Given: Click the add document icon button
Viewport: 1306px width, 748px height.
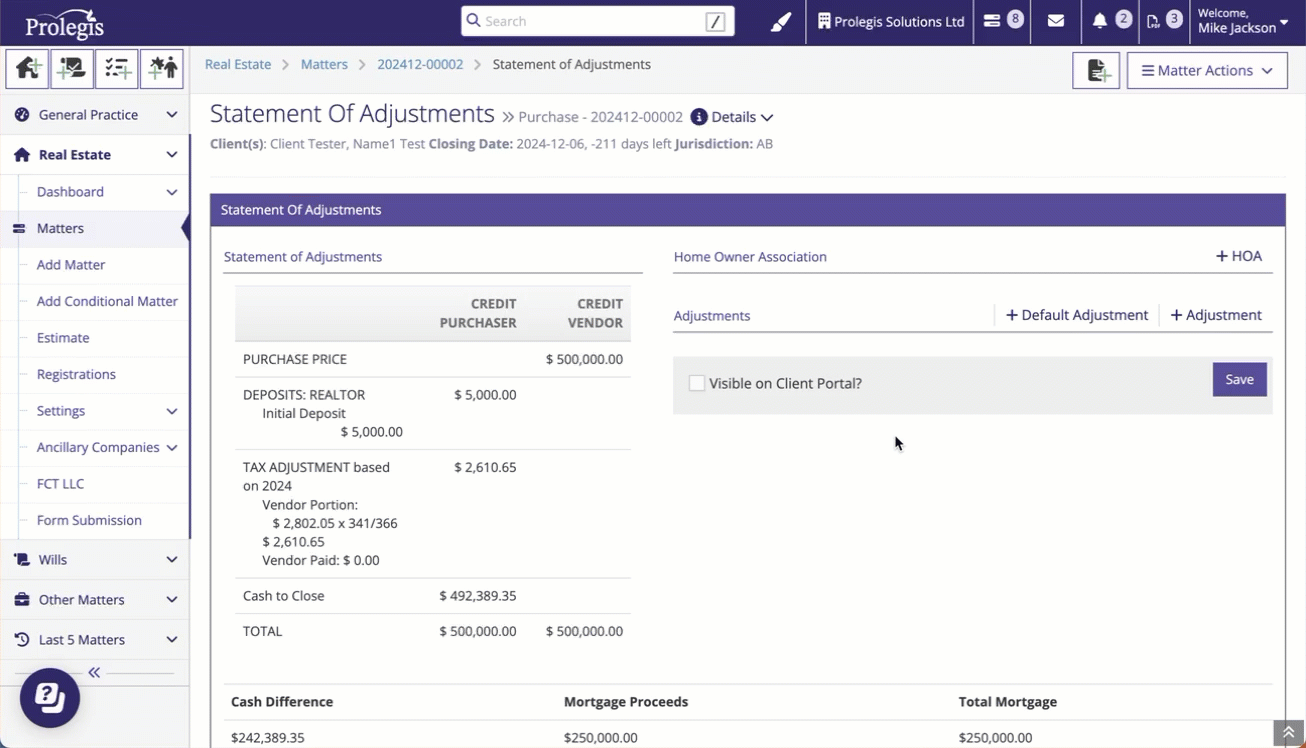Looking at the screenshot, I should (1096, 71).
